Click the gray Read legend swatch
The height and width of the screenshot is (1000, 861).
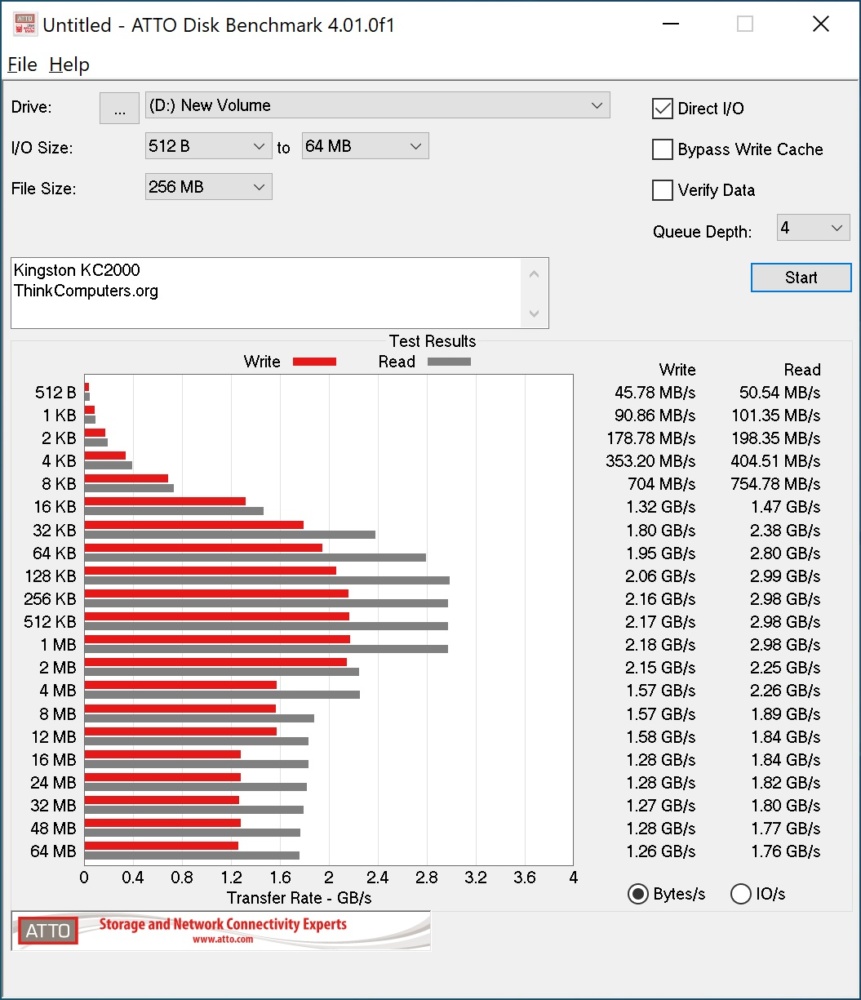pyautogui.click(x=449, y=362)
